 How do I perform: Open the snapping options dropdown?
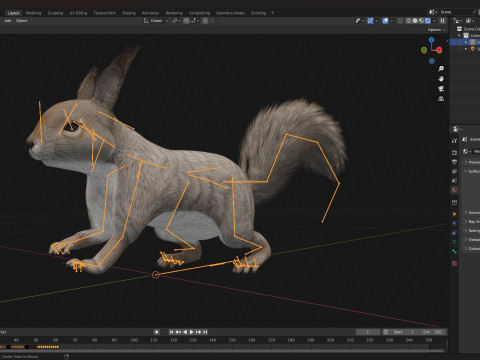(195, 21)
